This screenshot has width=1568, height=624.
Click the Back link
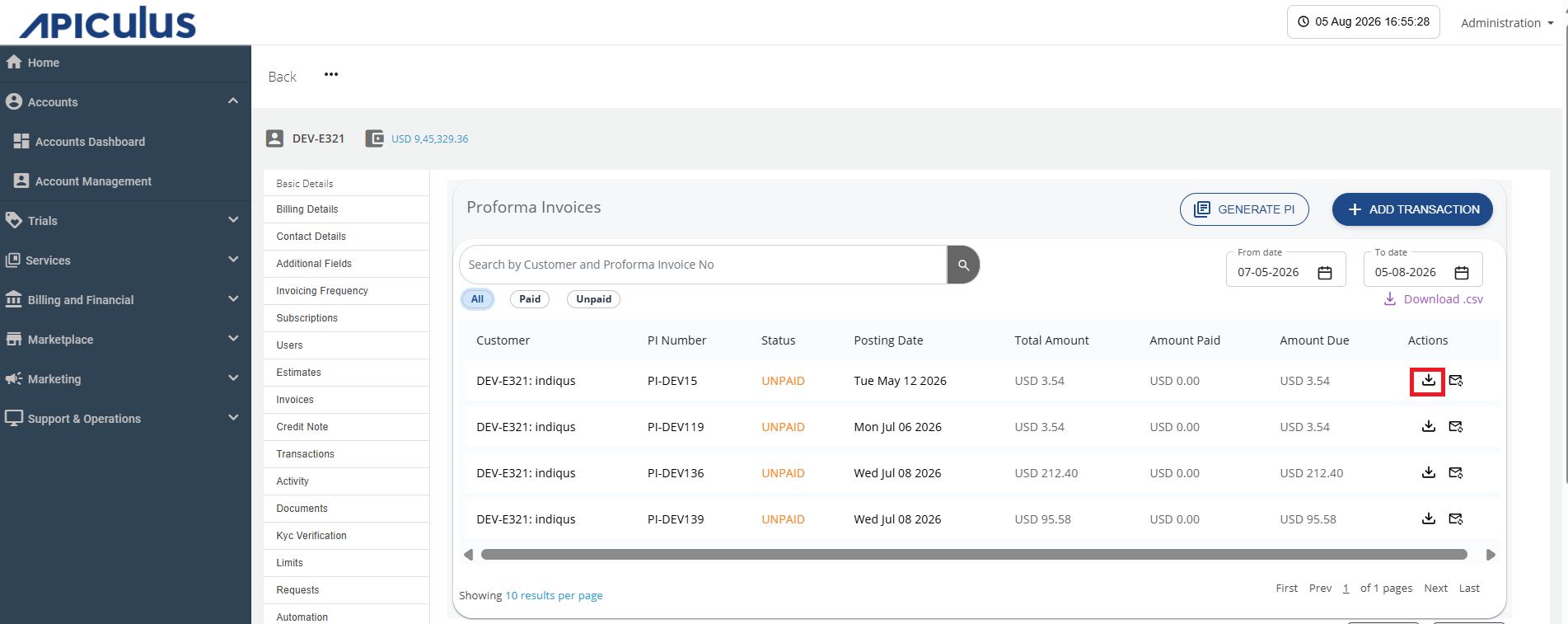pos(282,77)
